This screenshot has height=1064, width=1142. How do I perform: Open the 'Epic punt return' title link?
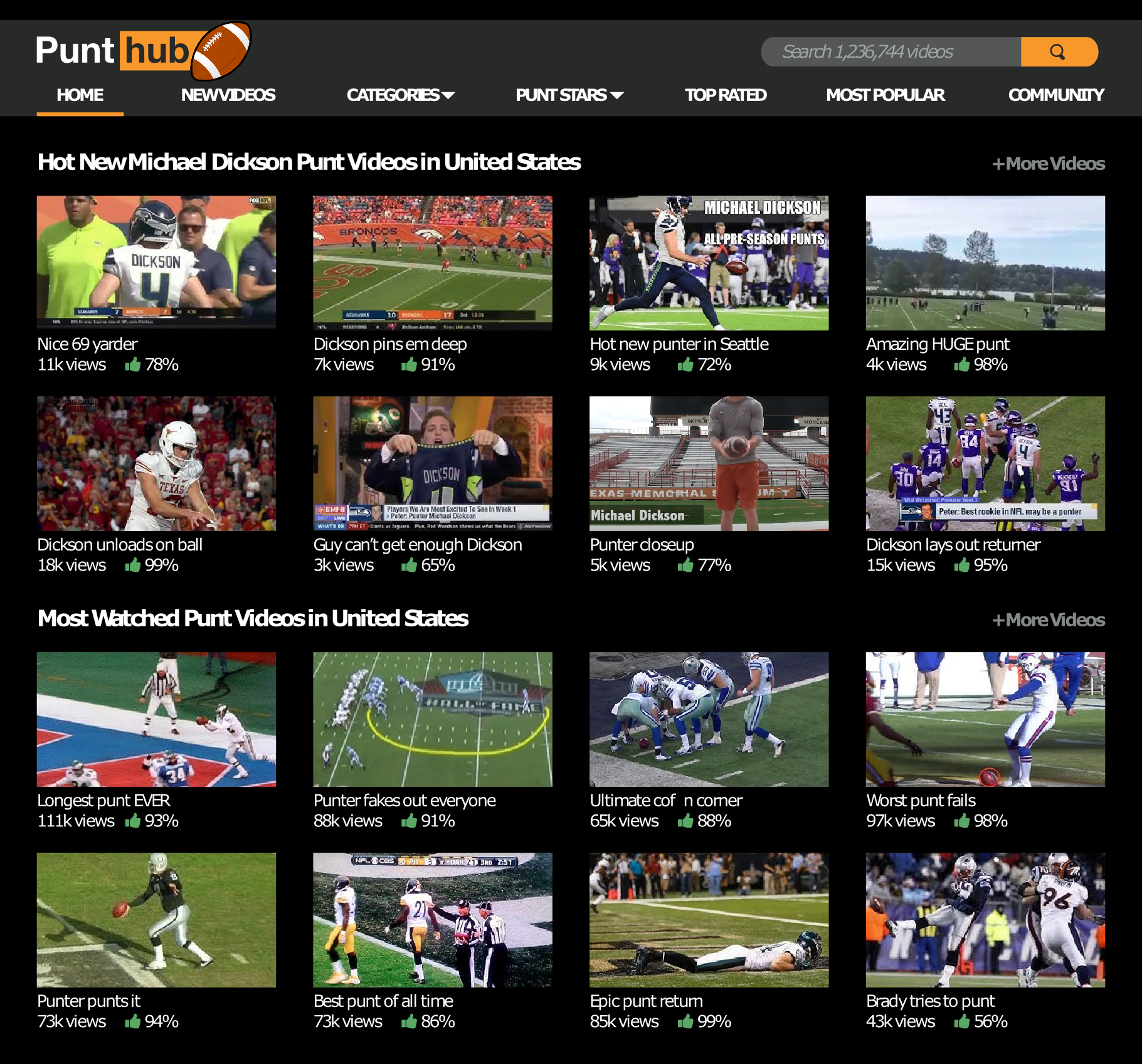646,1001
